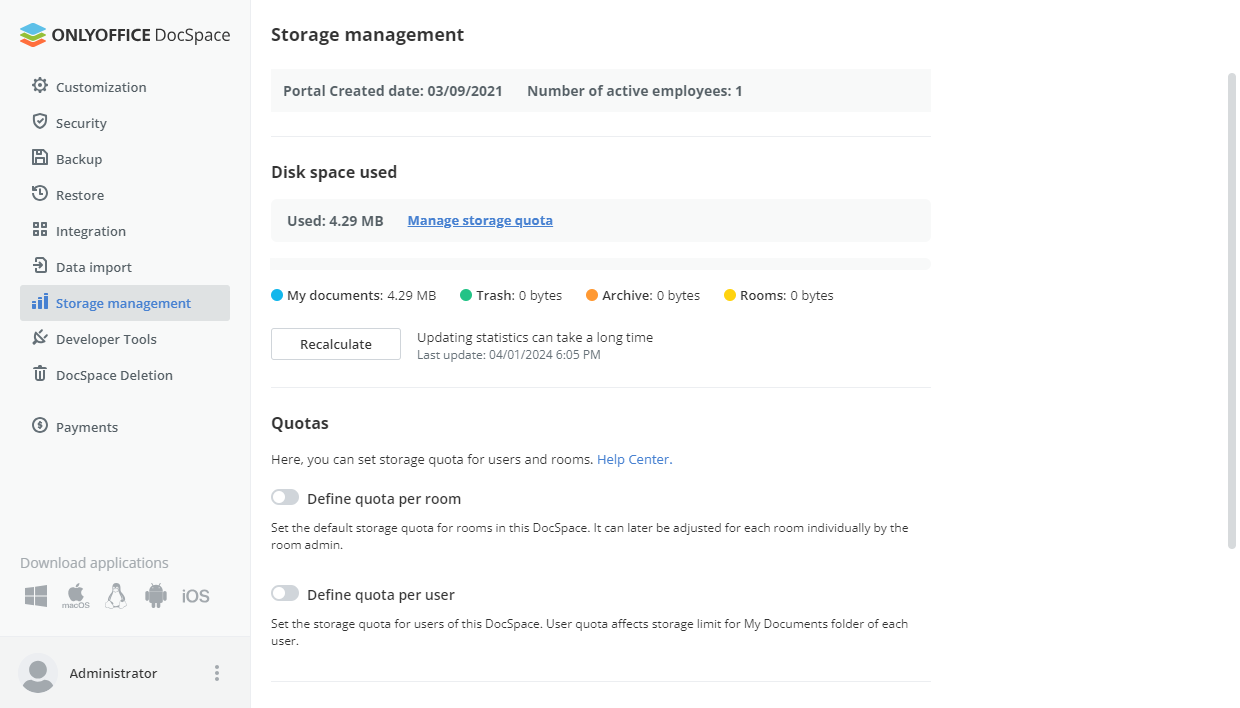
Task: Click the Security shield icon
Action: [x=40, y=122]
